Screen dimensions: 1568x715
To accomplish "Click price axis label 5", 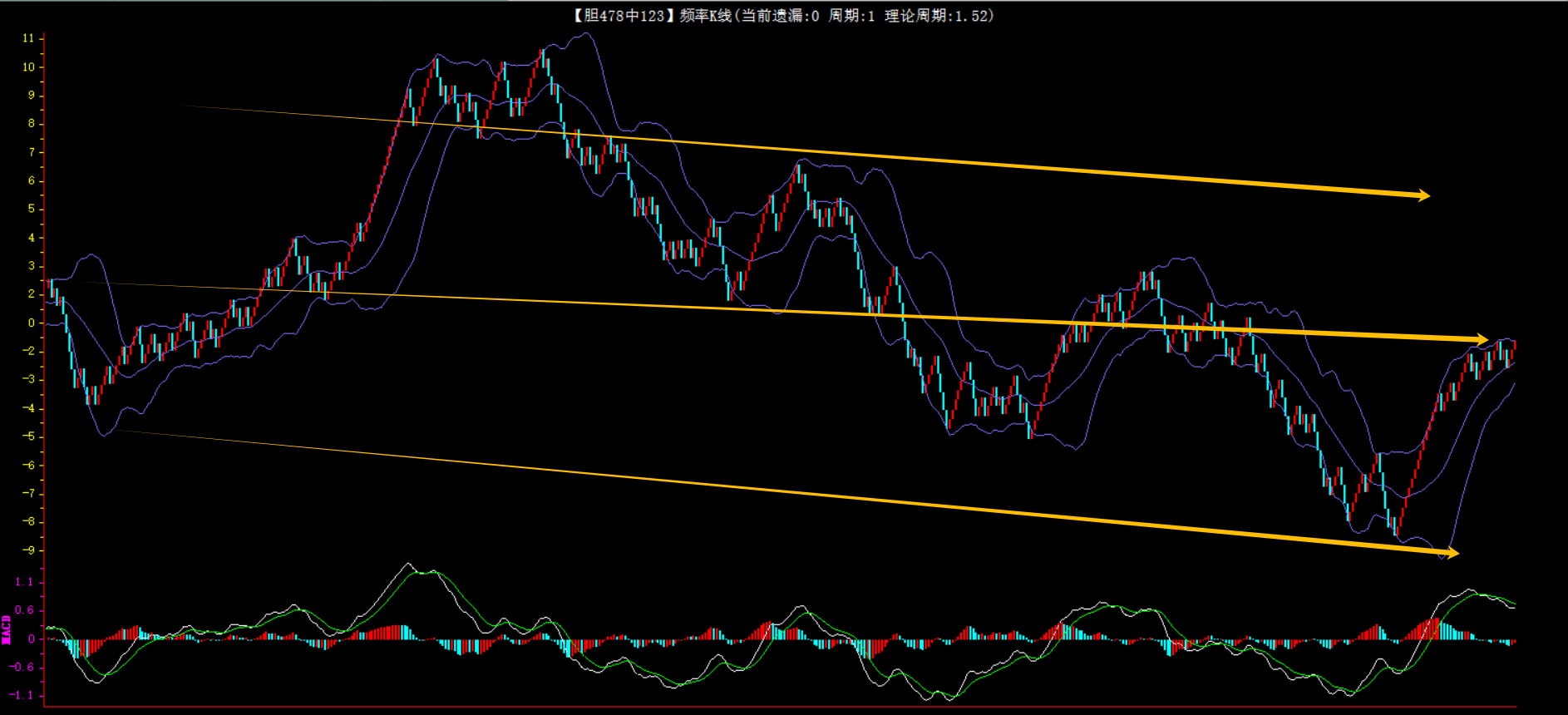I will (32, 209).
